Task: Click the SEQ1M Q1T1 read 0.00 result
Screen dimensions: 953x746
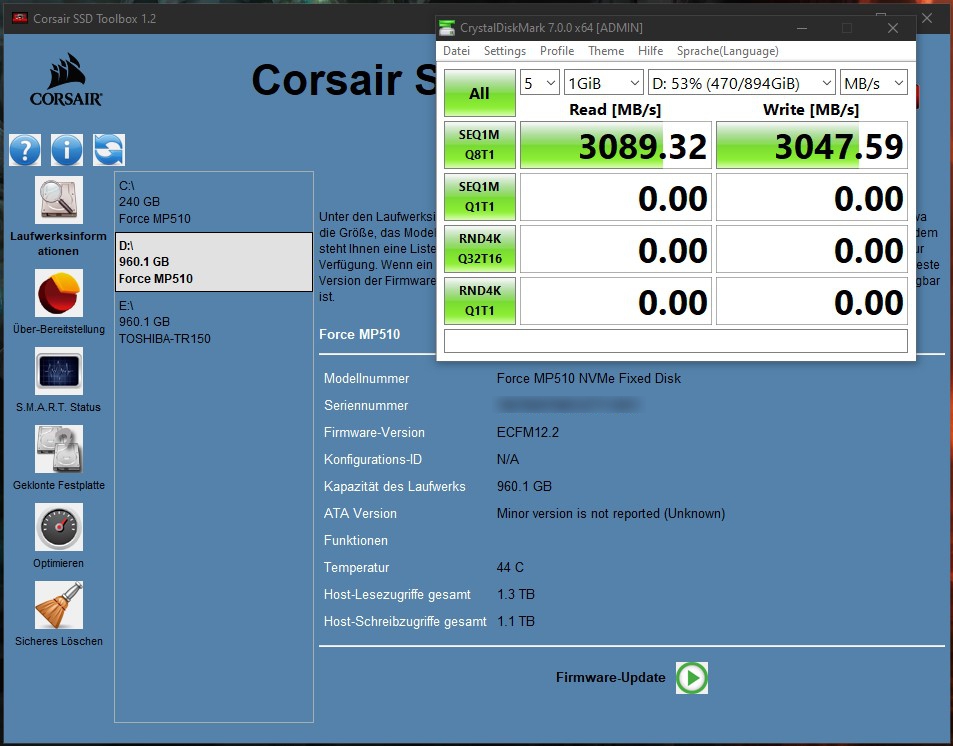Action: tap(616, 197)
